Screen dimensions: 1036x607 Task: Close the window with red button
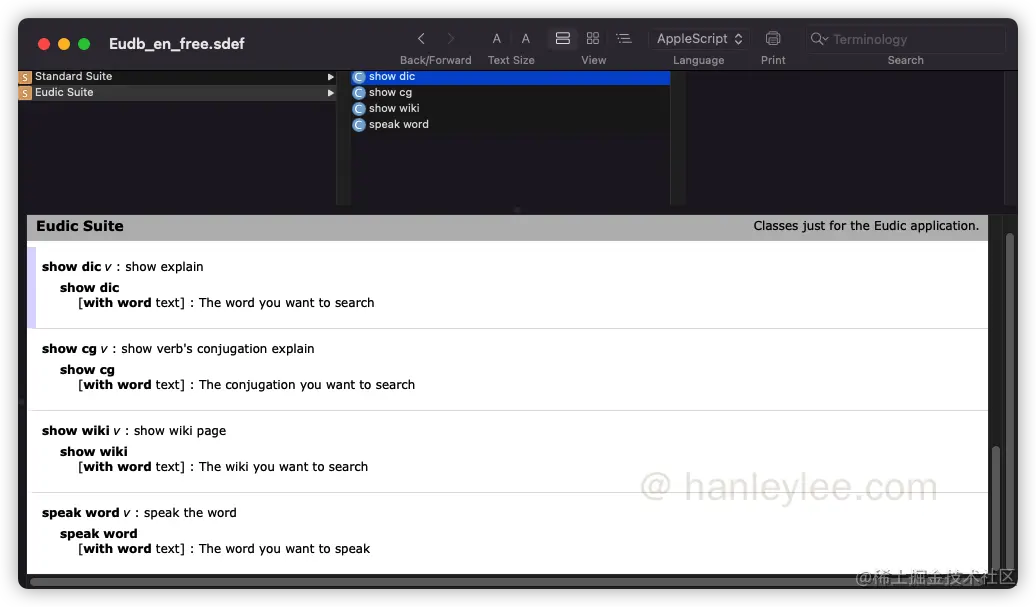click(44, 44)
